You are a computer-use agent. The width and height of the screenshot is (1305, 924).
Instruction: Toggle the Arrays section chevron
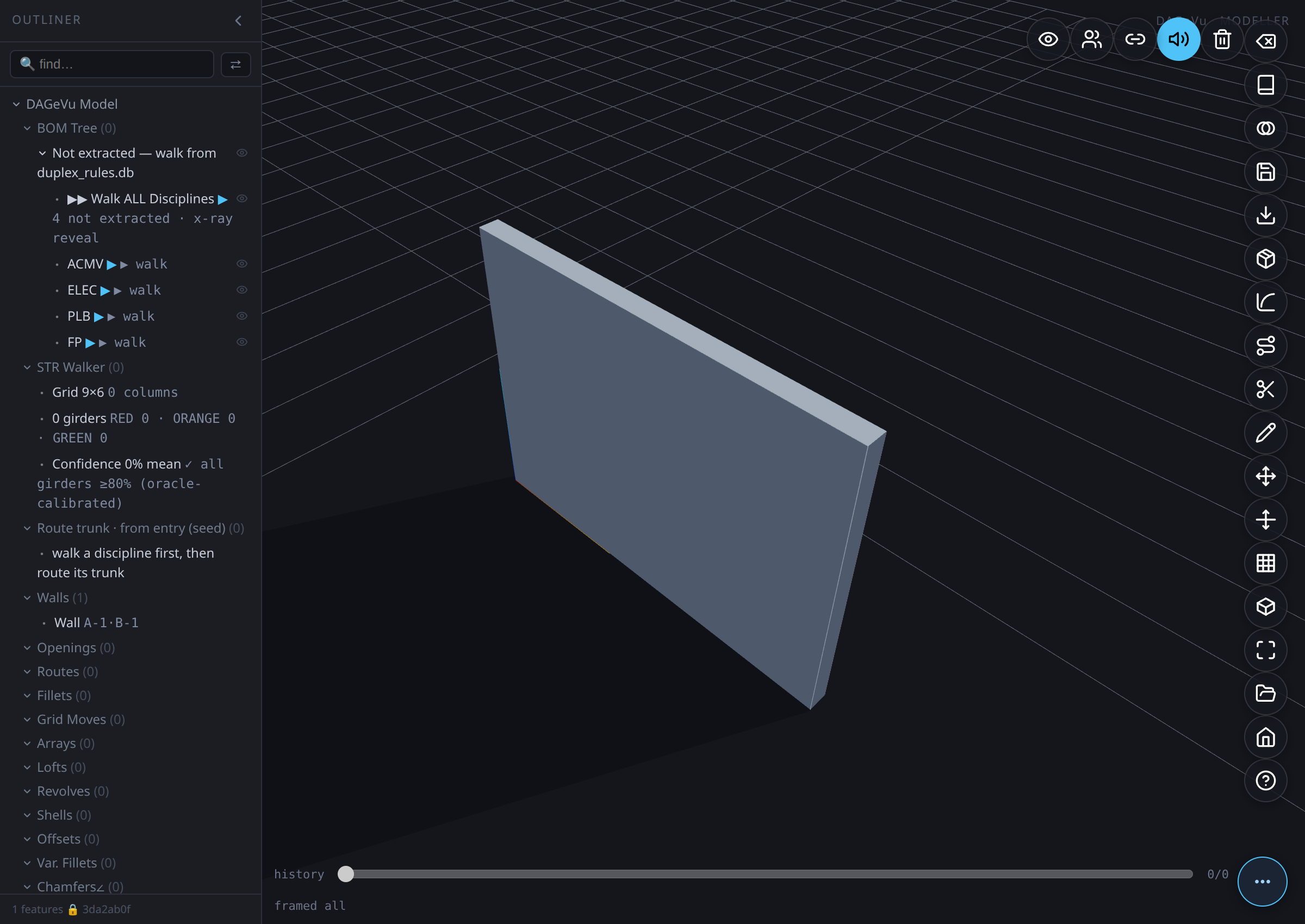pyautogui.click(x=27, y=744)
